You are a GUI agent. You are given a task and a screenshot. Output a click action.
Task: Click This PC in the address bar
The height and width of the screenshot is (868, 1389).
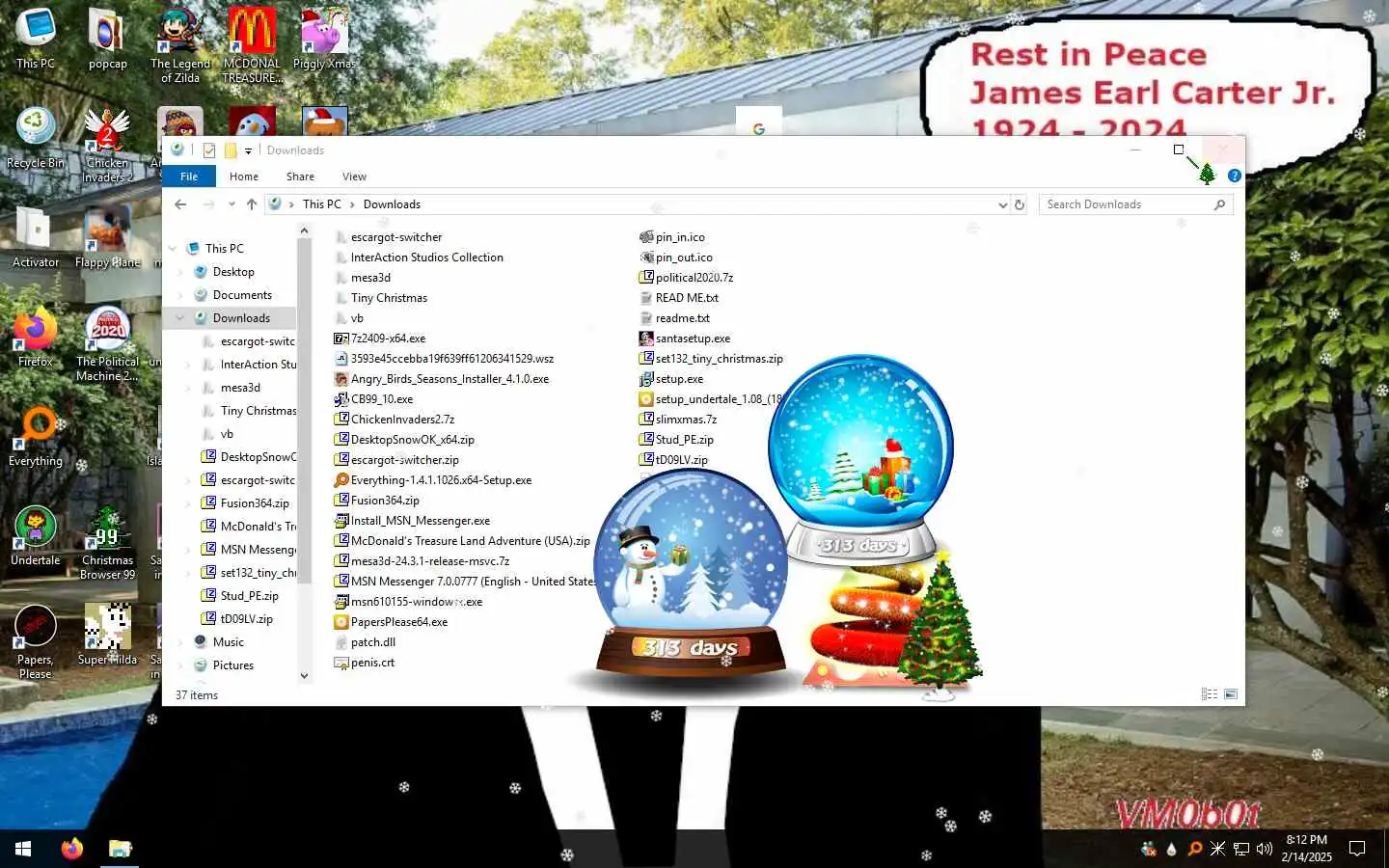[x=321, y=204]
